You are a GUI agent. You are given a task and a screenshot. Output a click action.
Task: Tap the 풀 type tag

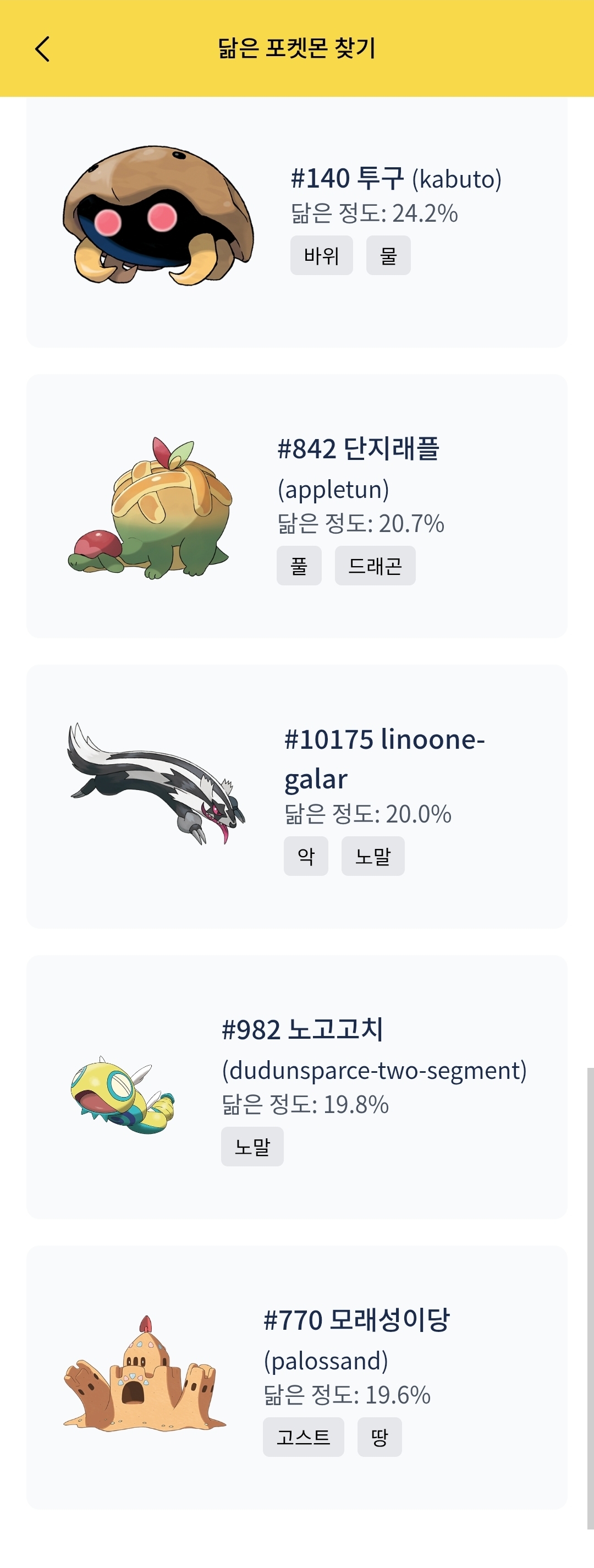pyautogui.click(x=299, y=566)
